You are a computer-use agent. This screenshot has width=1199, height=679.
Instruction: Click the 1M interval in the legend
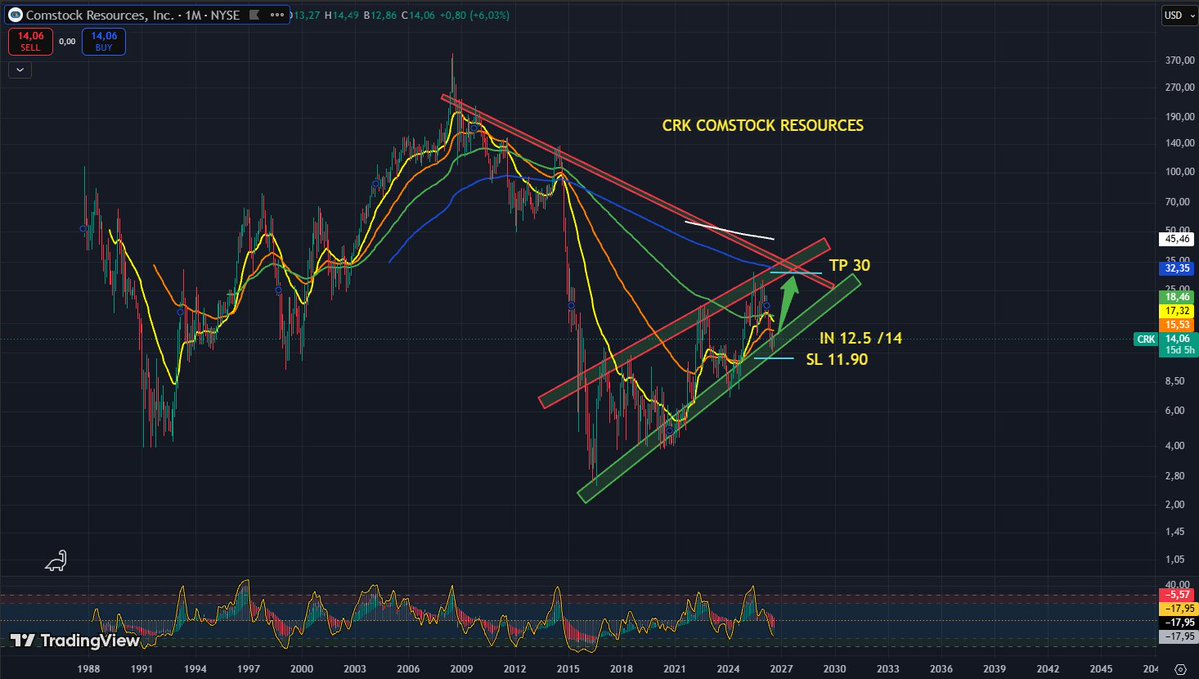(193, 15)
